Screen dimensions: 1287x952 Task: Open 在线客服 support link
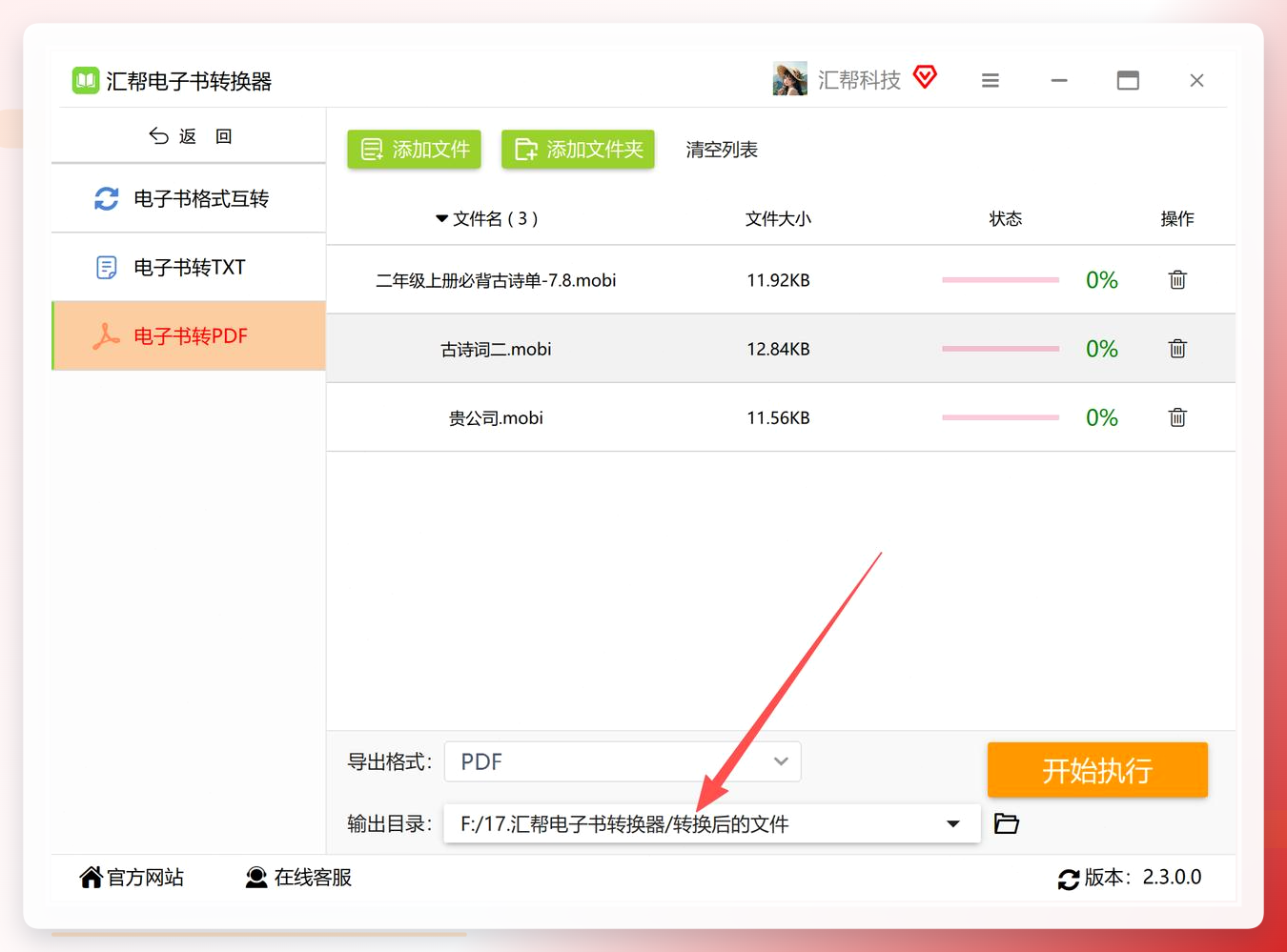coord(298,878)
